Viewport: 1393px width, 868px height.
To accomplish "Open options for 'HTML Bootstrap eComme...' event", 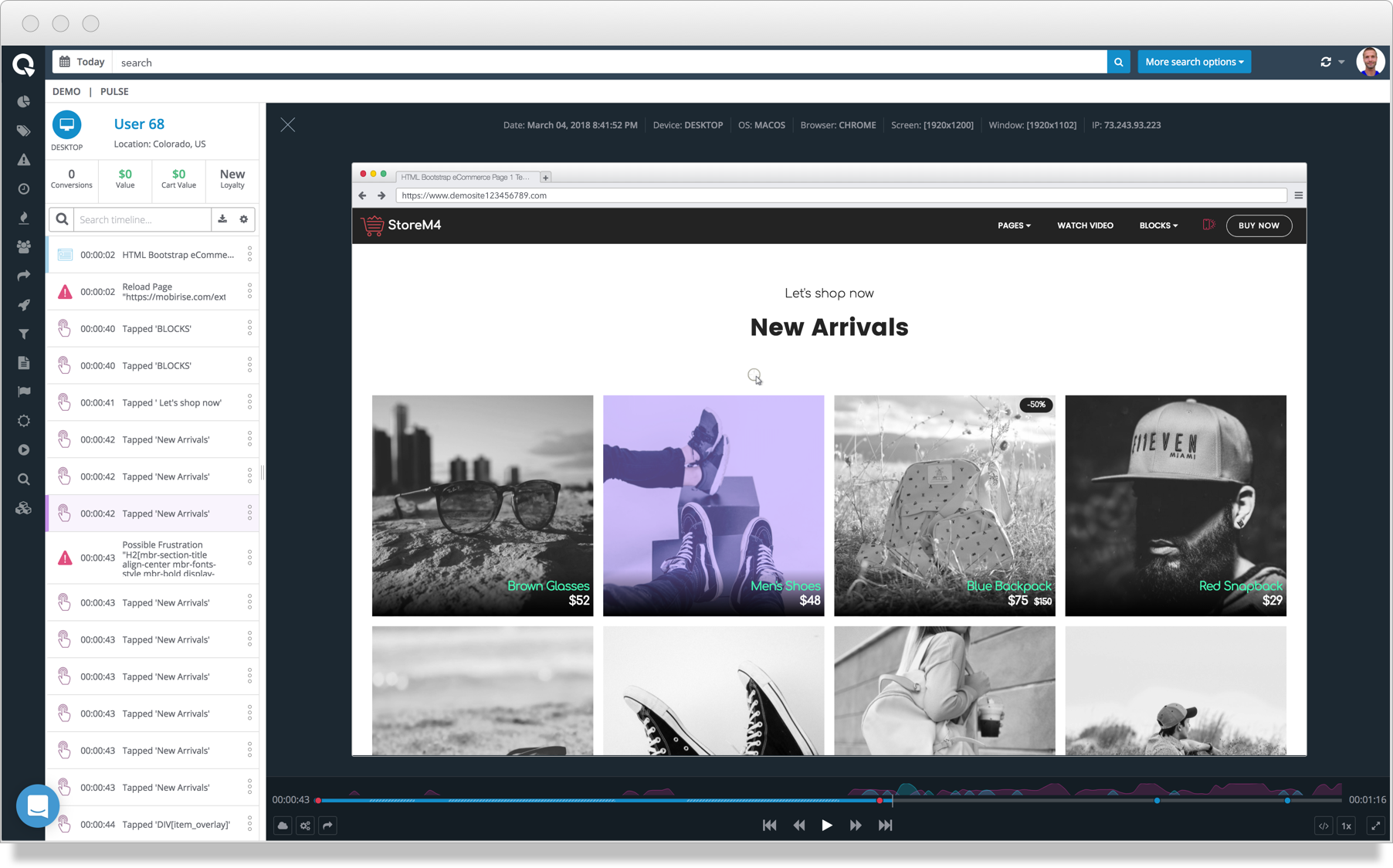I will tap(249, 254).
